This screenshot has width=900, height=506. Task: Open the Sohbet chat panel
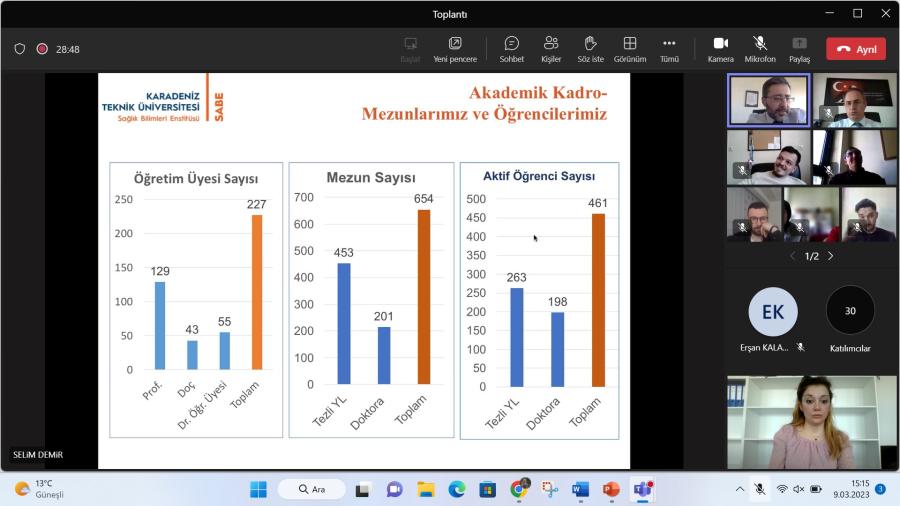tap(511, 49)
